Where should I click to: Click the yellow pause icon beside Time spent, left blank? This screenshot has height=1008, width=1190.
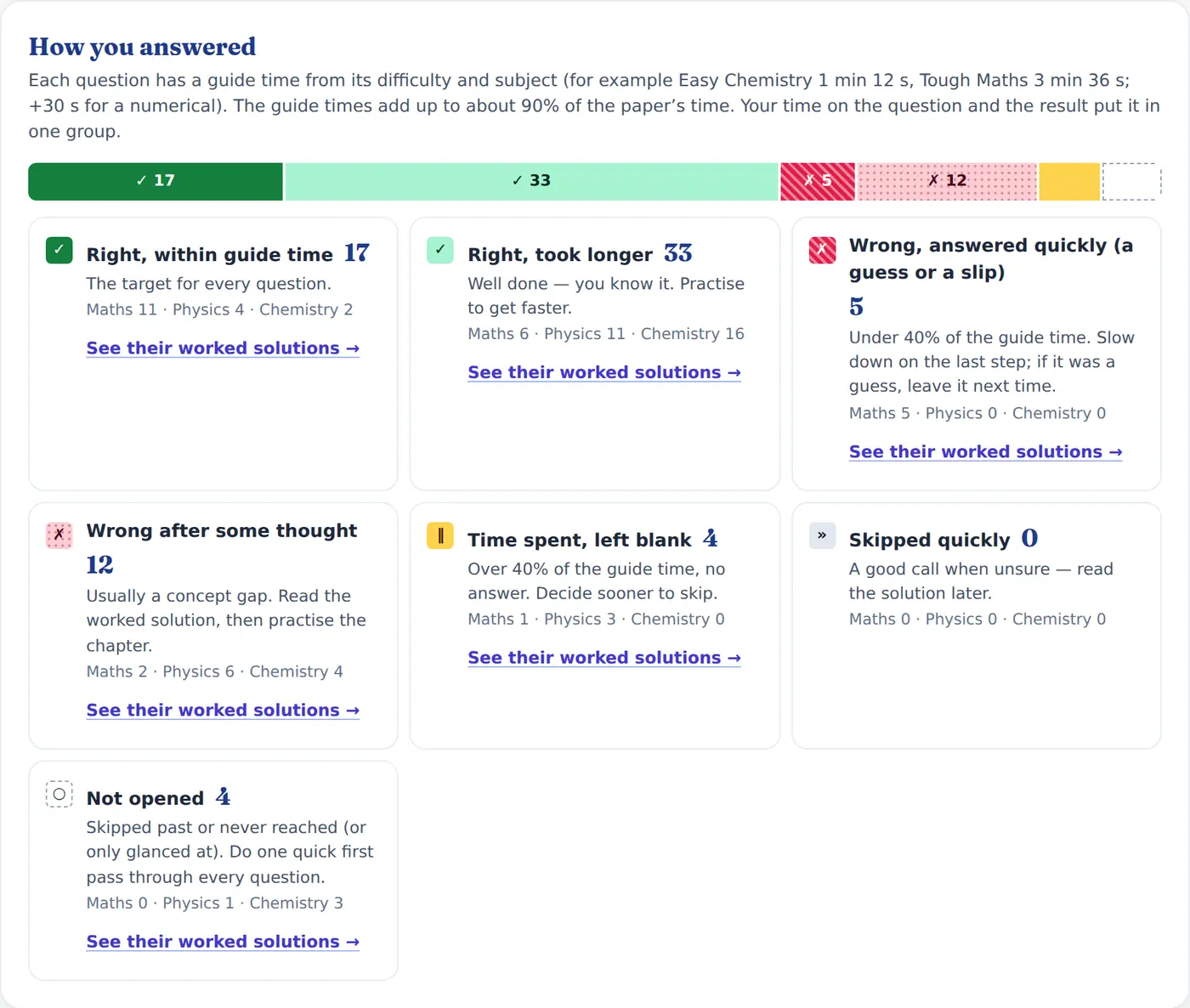pos(440,535)
